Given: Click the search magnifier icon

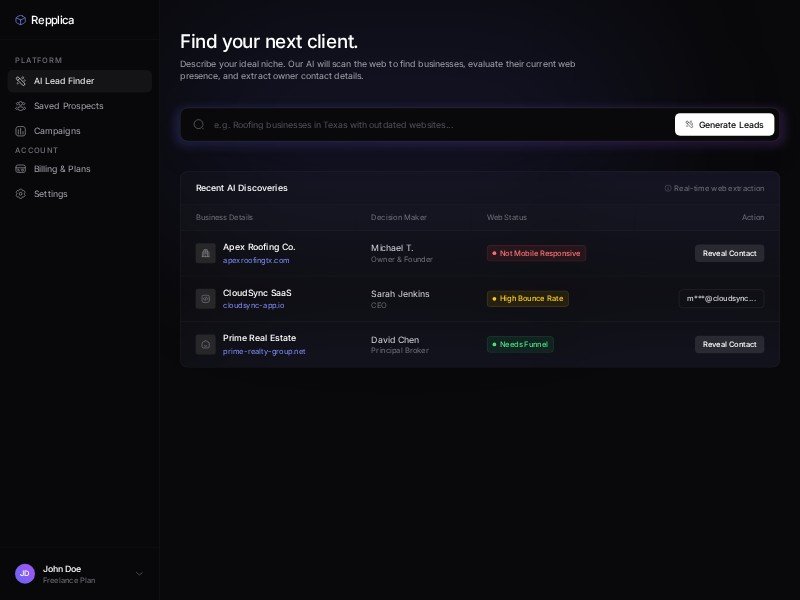Looking at the screenshot, I should 199,125.
